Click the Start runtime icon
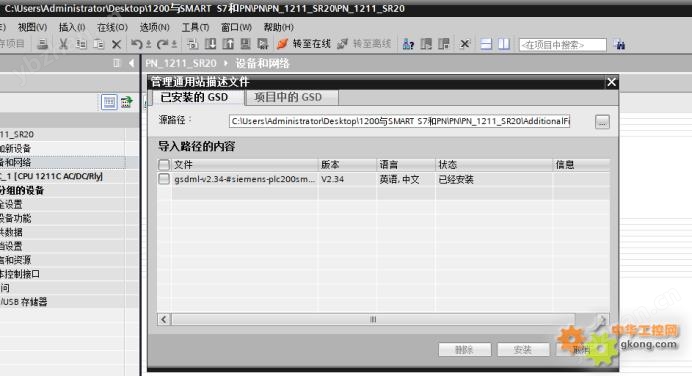The image size is (692, 376). (x=263, y=44)
